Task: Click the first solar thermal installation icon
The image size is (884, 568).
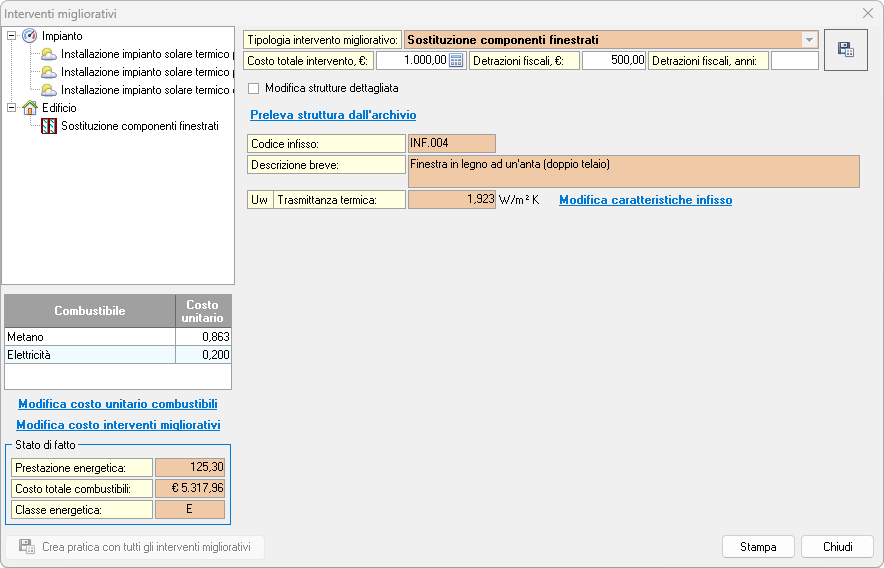Action: 49,54
